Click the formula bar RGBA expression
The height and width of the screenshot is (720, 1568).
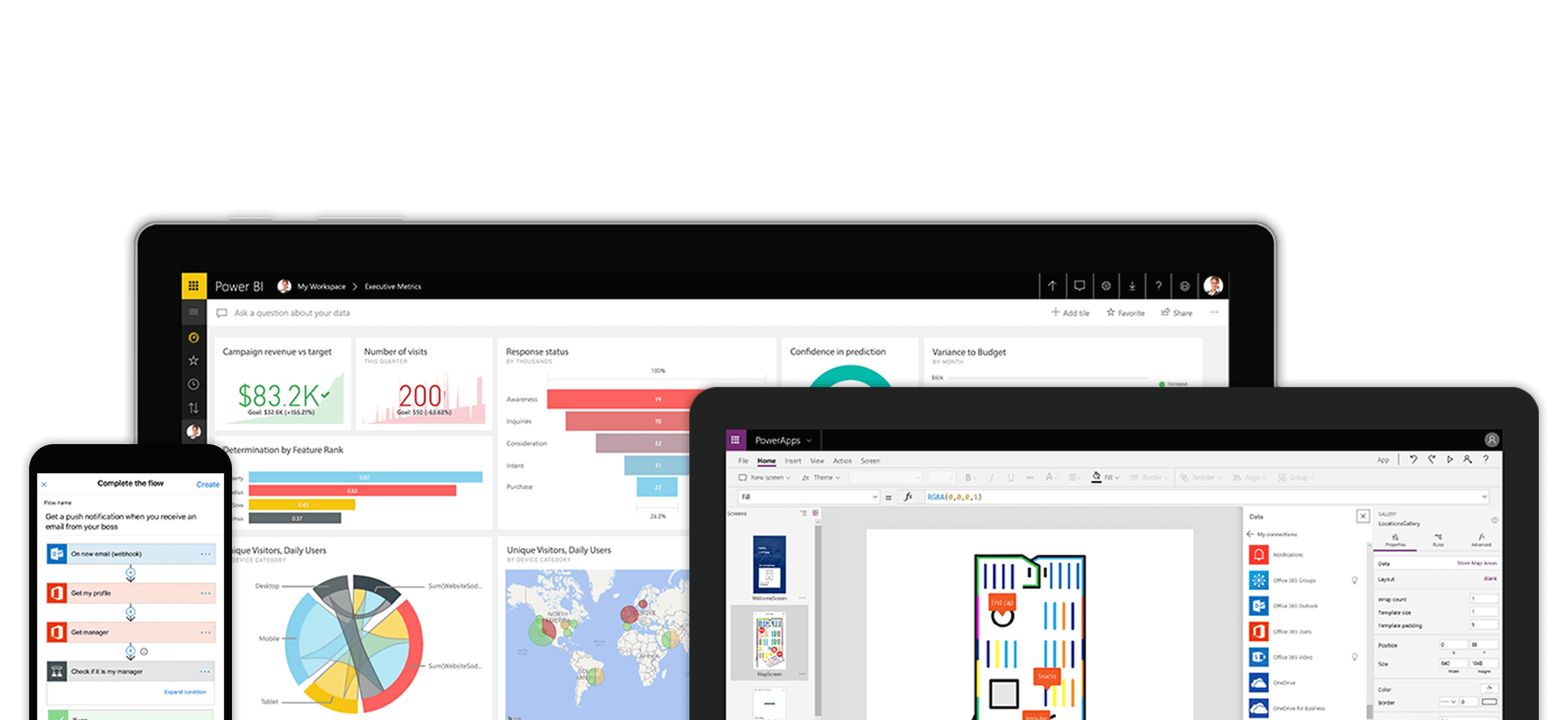point(954,497)
